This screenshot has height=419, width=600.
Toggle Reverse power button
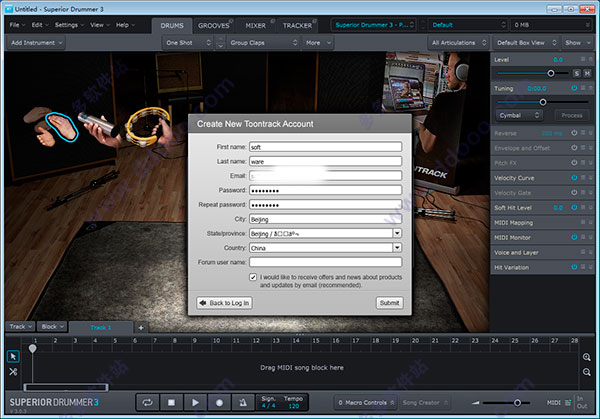tap(574, 133)
